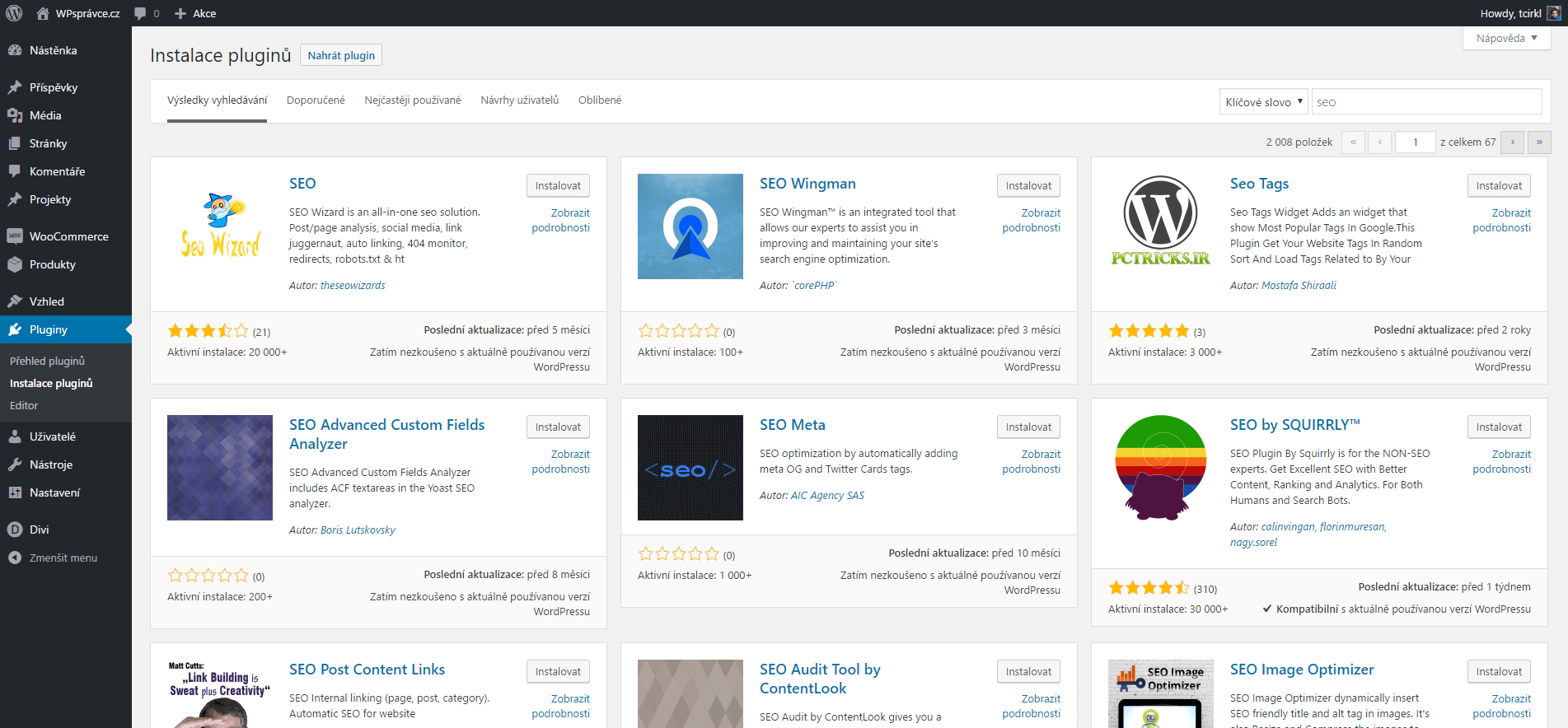1568x728 pixels.
Task: Switch to the Doporučené tab
Action: pyautogui.click(x=316, y=100)
